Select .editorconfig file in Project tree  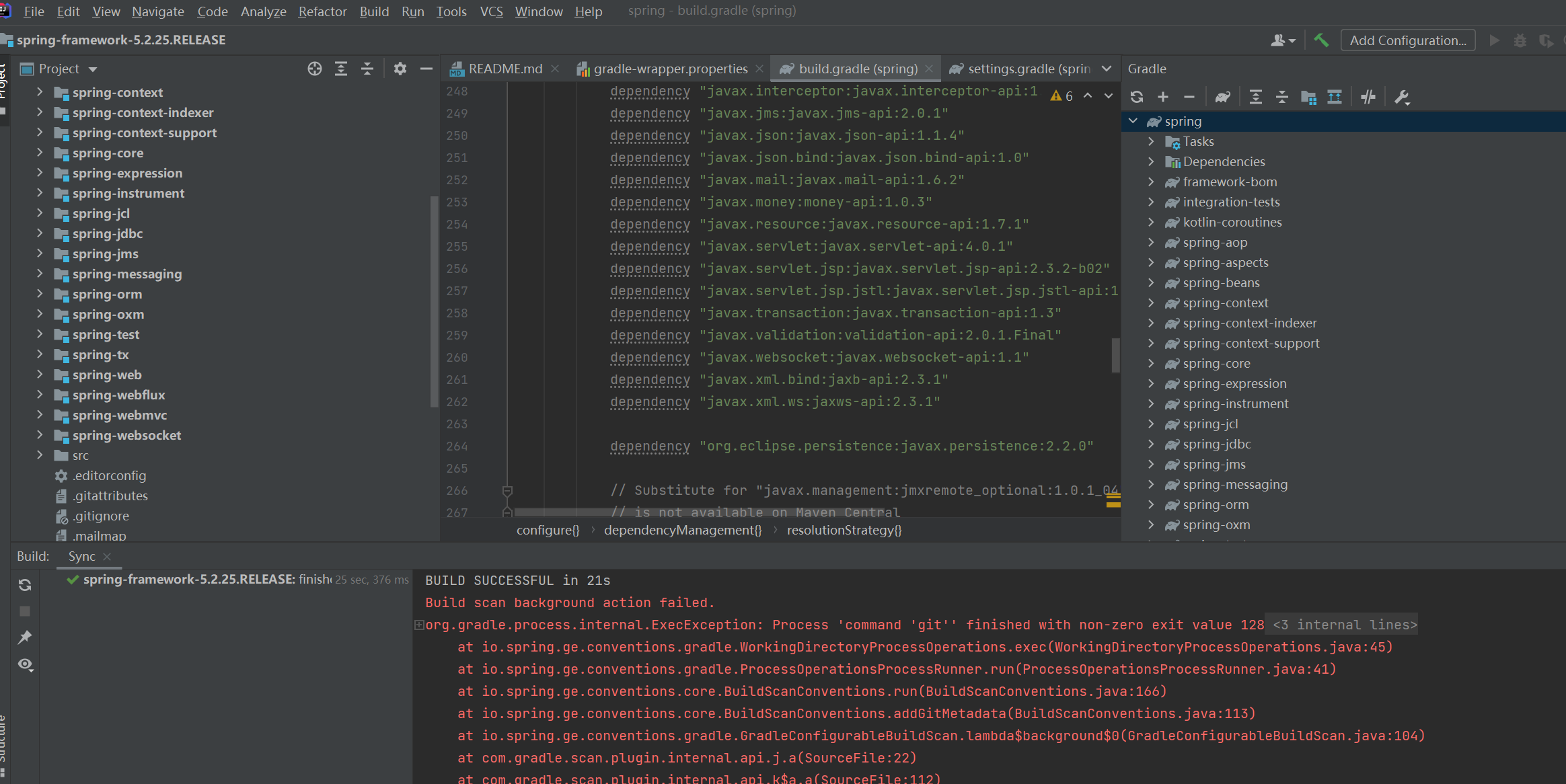pos(110,475)
